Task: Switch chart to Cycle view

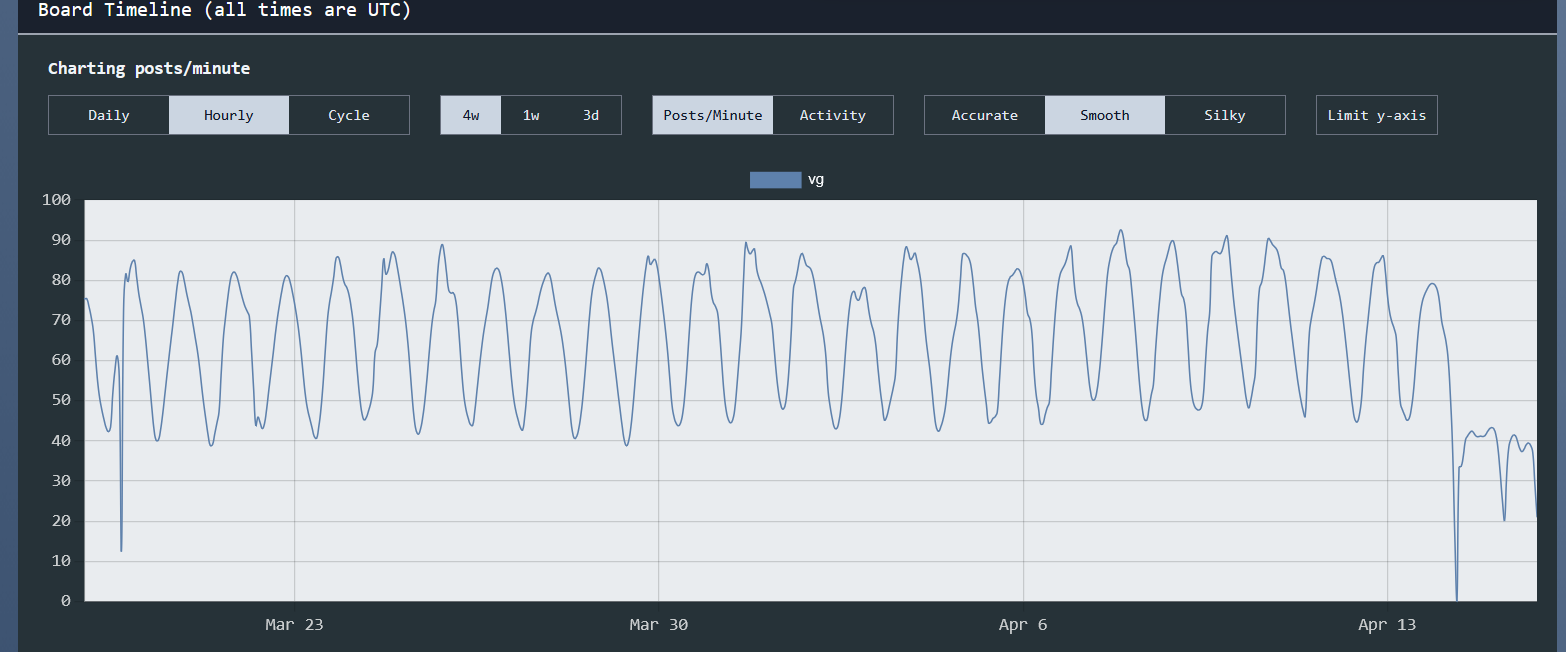Action: click(x=349, y=115)
